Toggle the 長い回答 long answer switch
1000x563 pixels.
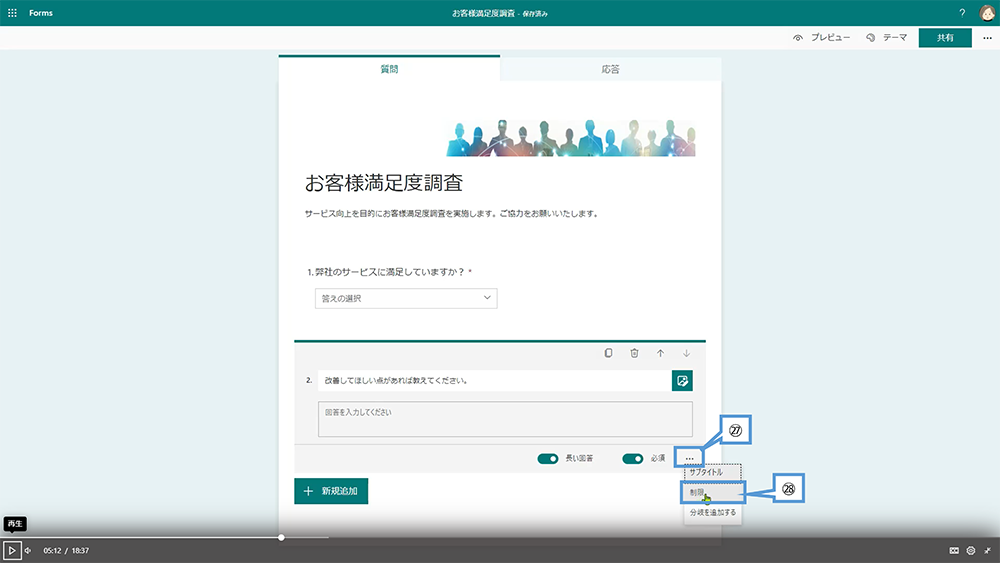point(548,458)
